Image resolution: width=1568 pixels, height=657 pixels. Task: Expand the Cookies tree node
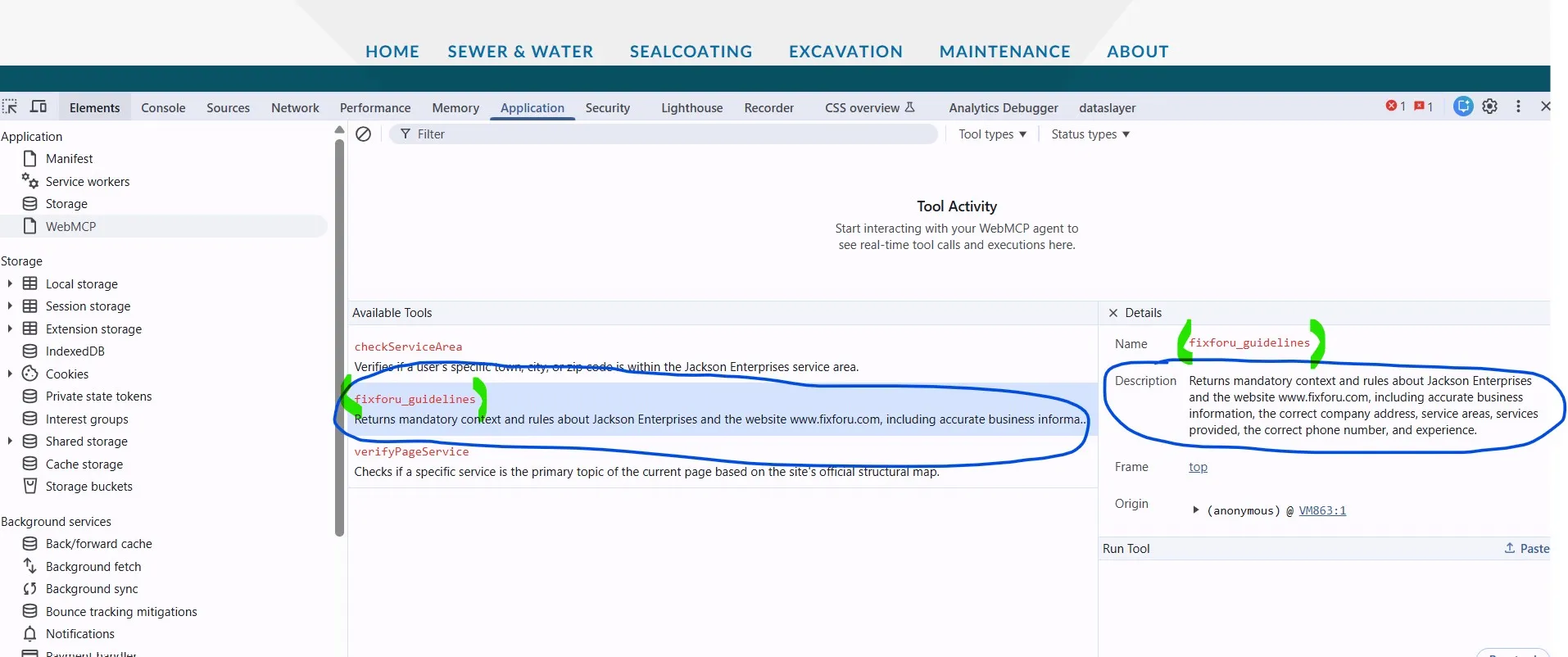coord(10,374)
